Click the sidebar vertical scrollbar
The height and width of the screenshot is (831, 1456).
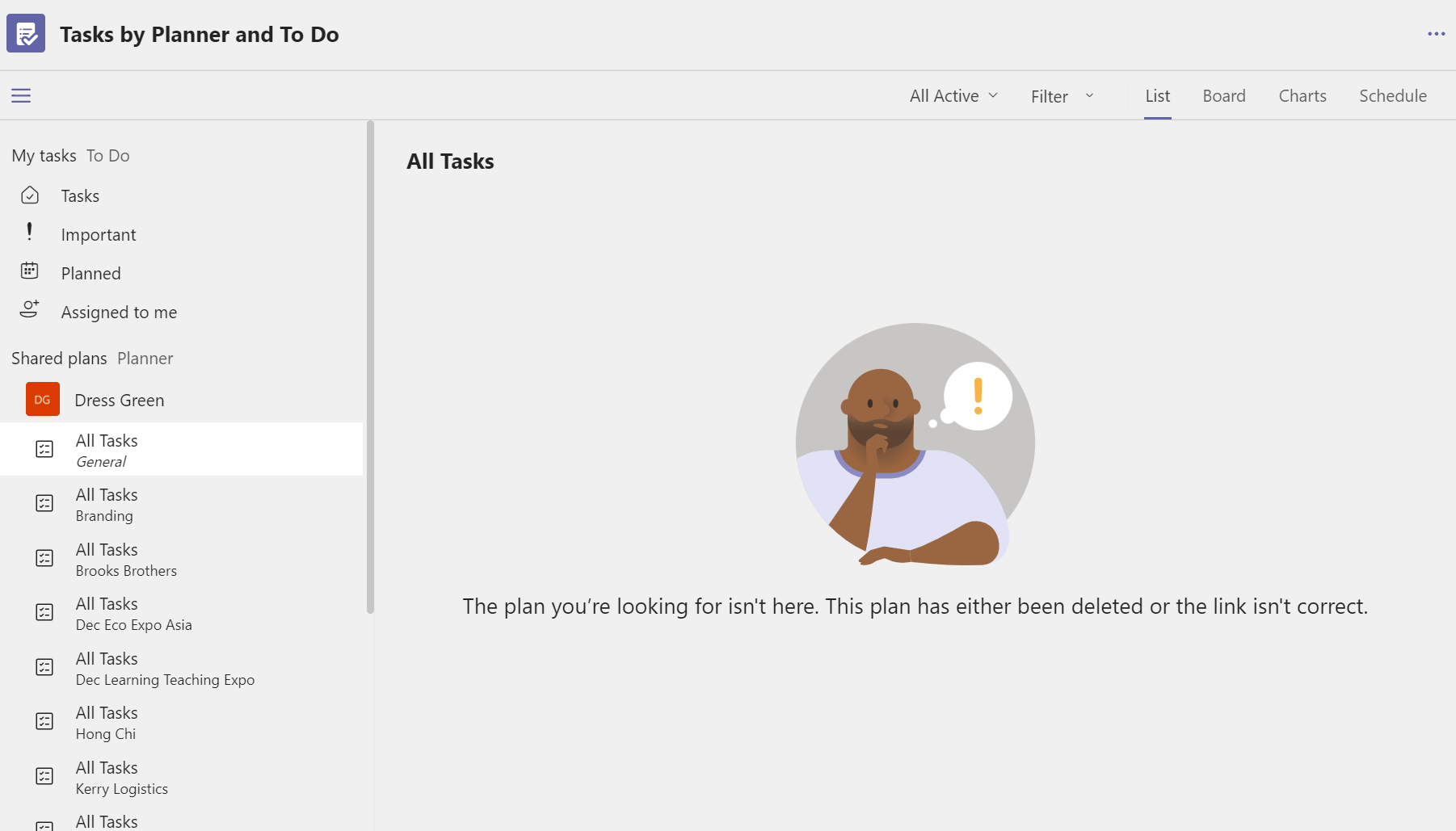(370, 367)
